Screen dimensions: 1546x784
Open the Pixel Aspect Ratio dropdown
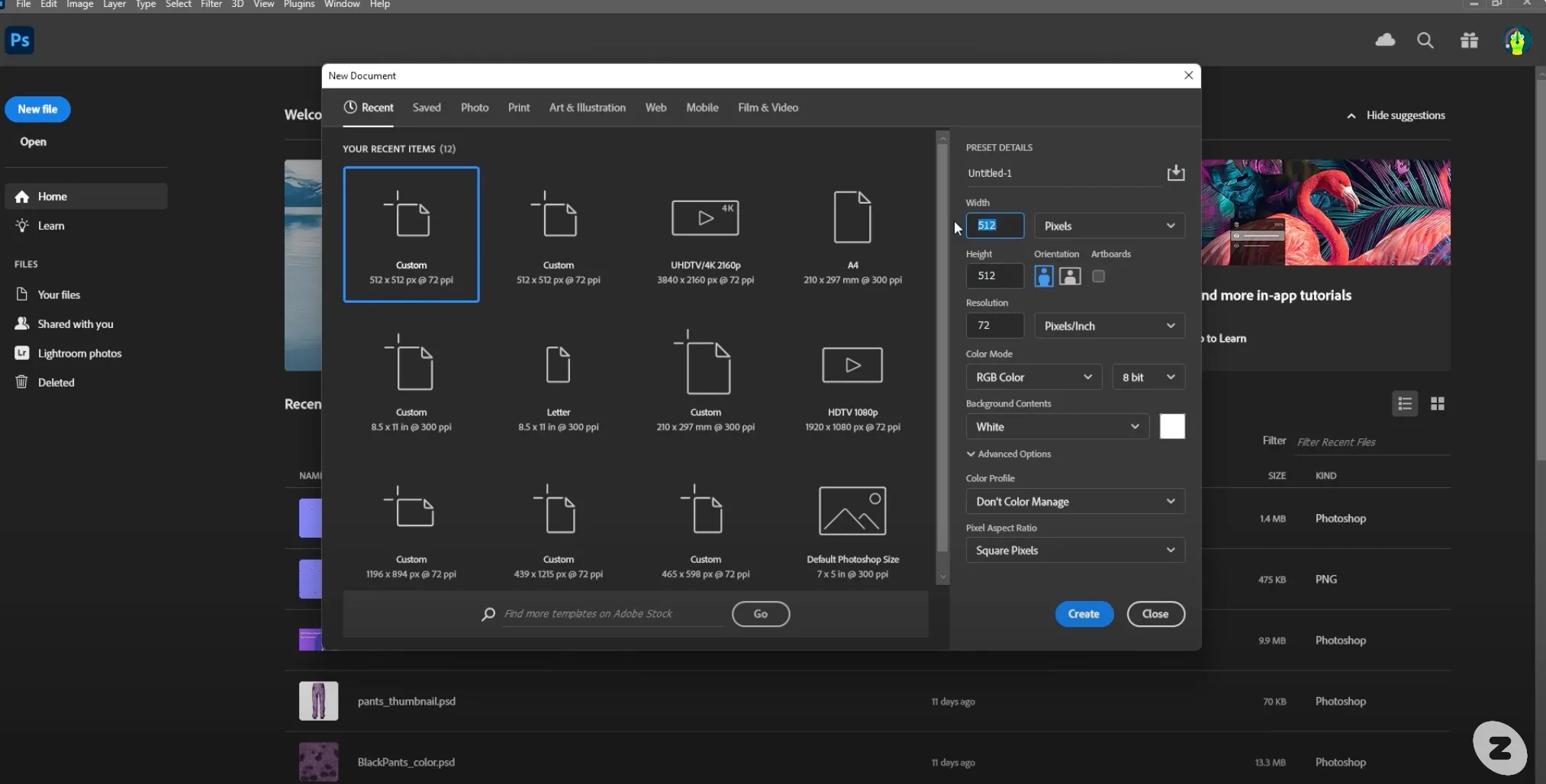pos(1075,550)
